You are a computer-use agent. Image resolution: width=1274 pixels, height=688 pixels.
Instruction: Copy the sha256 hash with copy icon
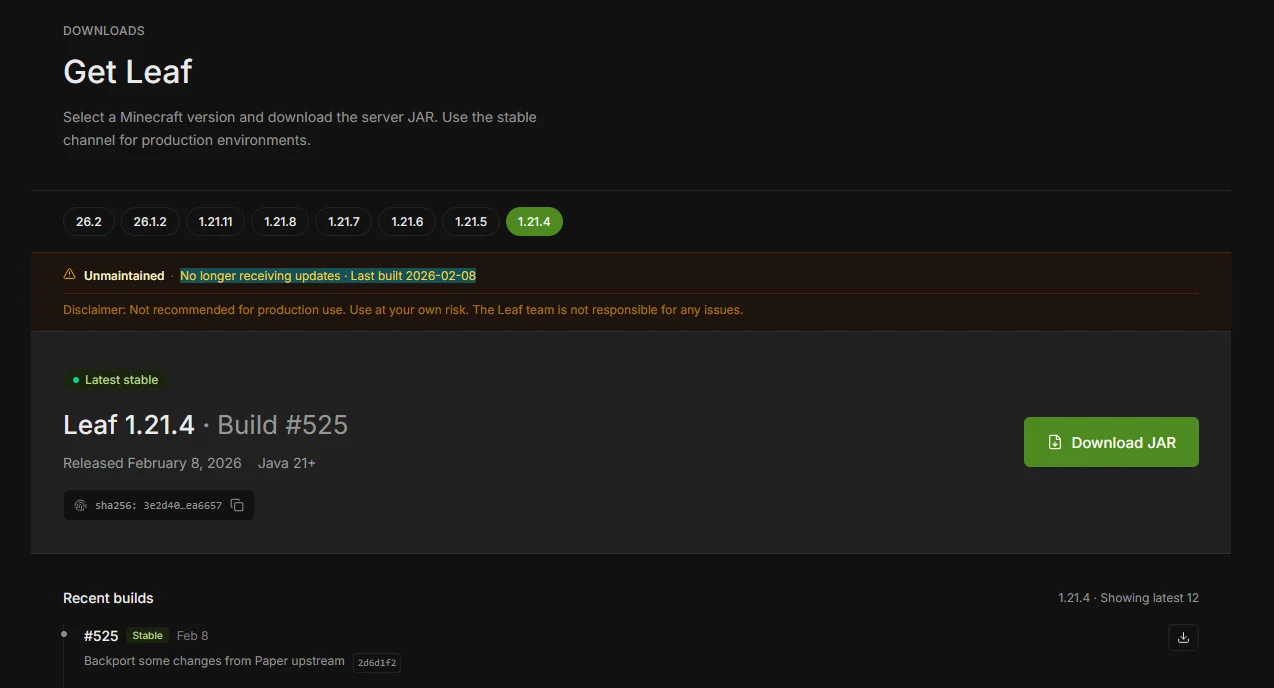coord(237,505)
